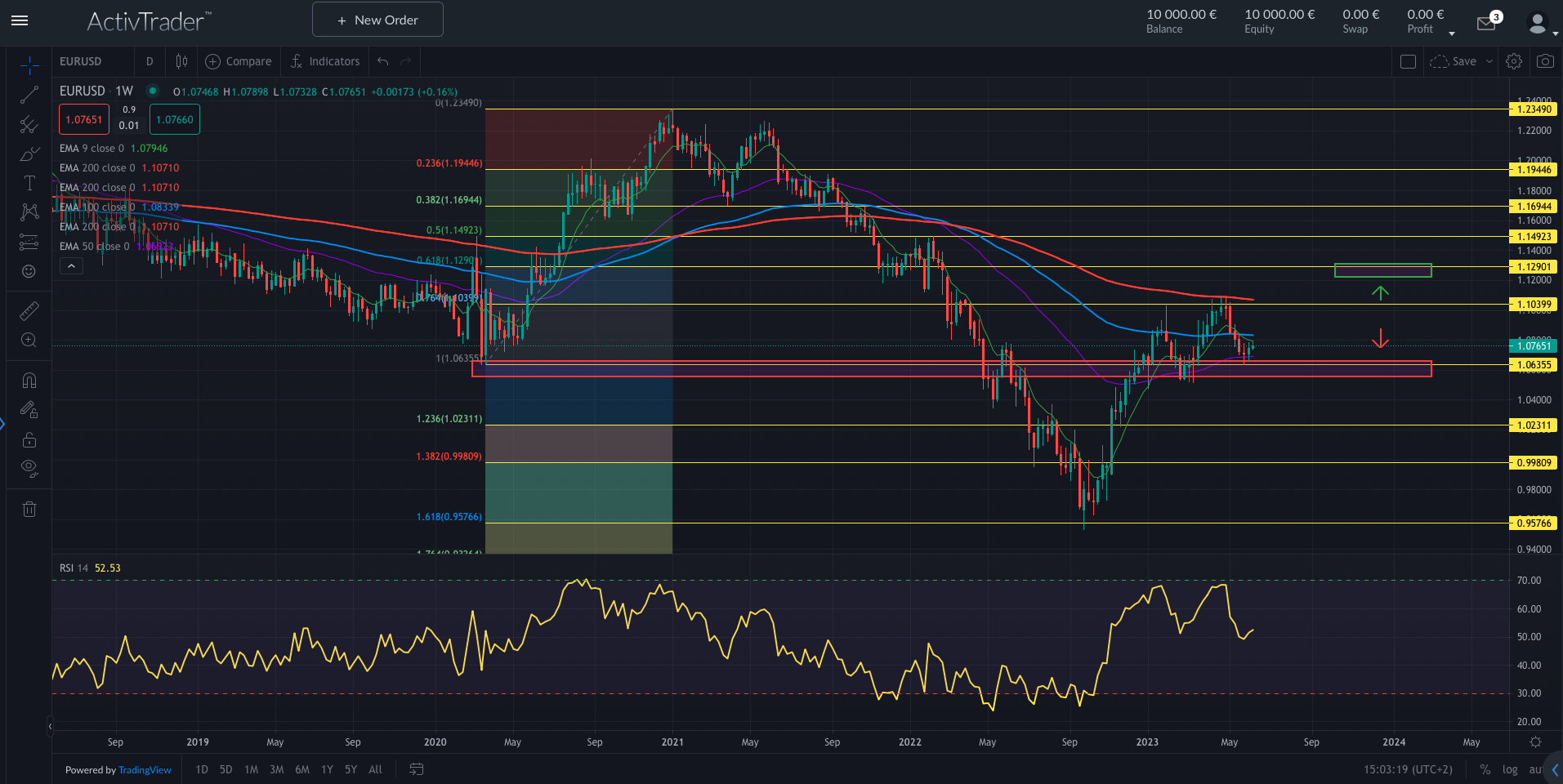Remove all drawings with the trash icon
Screen dimensions: 1563x784
coord(29,509)
